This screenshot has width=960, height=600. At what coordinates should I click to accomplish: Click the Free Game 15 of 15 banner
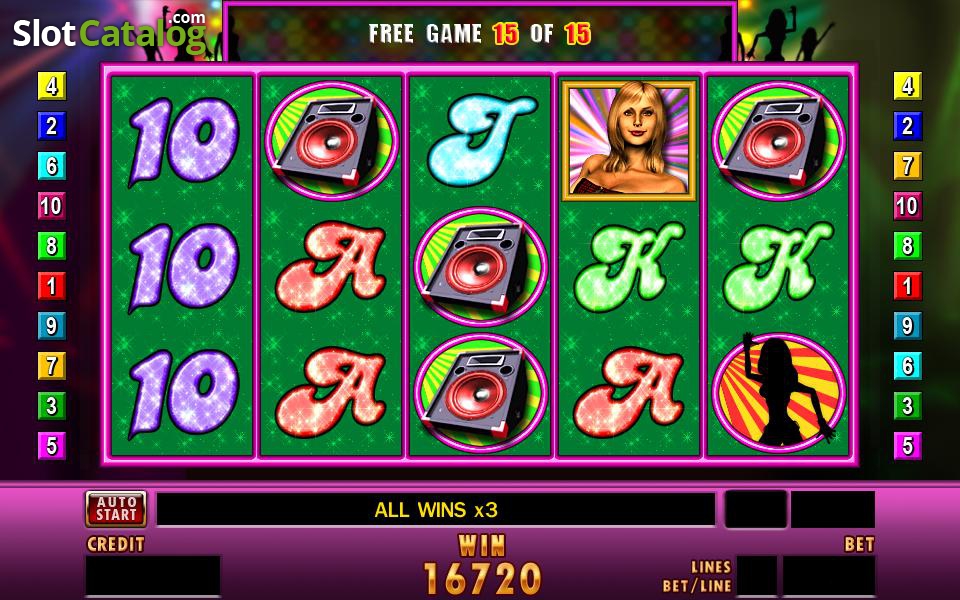pos(480,33)
